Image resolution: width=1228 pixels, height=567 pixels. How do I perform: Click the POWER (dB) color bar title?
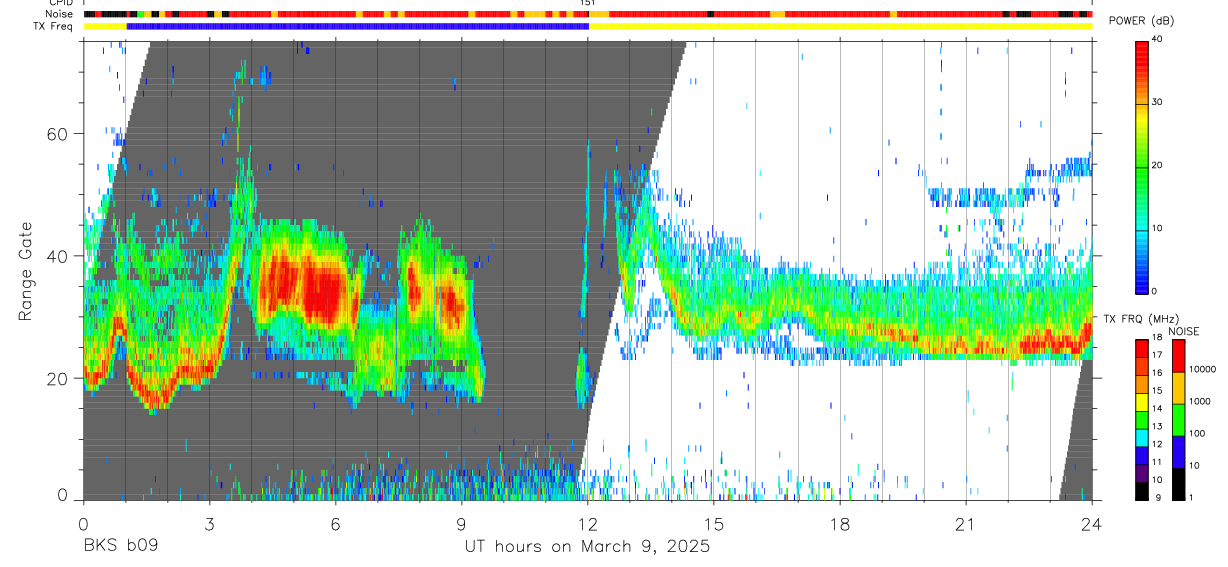point(1141,21)
